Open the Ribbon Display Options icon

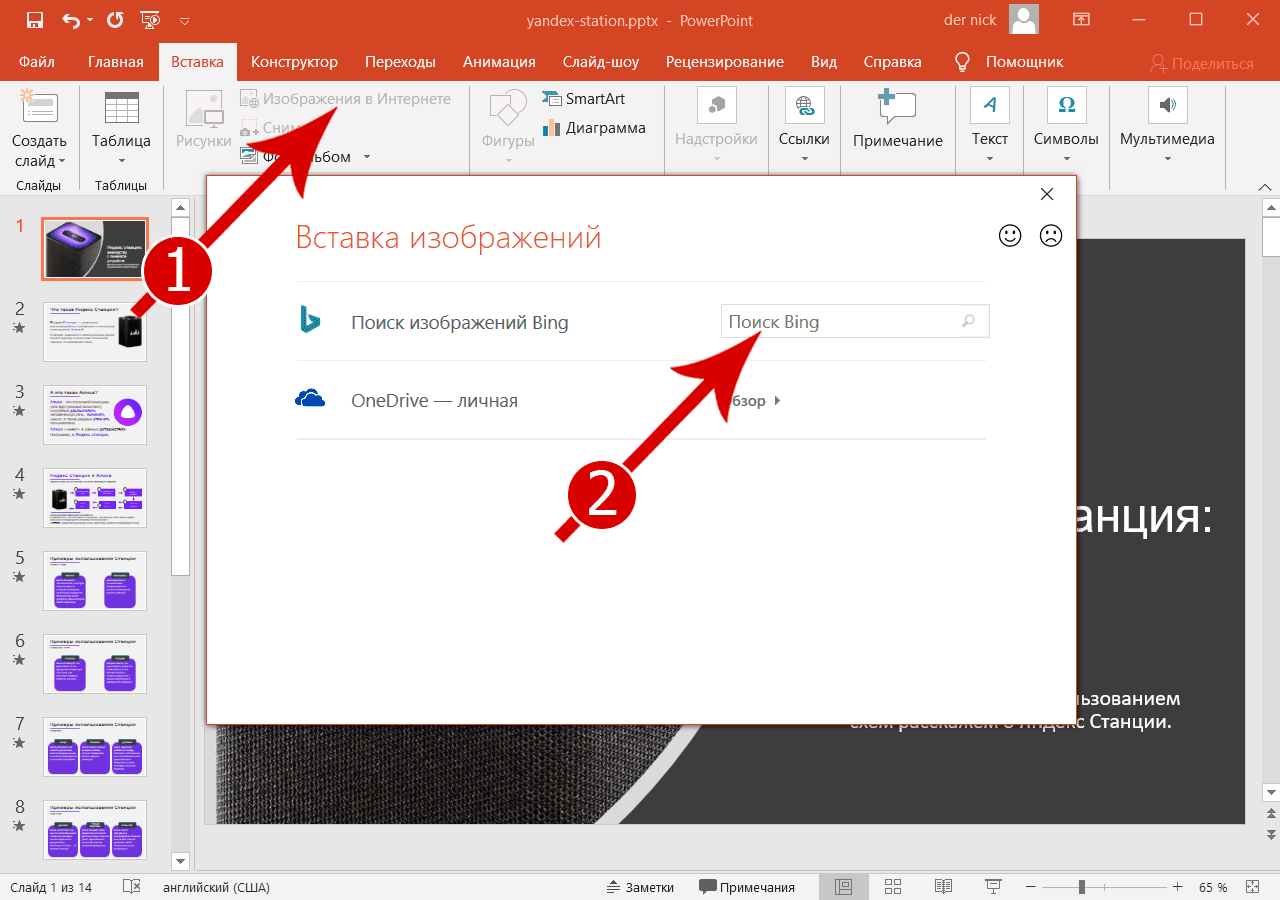coord(1081,20)
